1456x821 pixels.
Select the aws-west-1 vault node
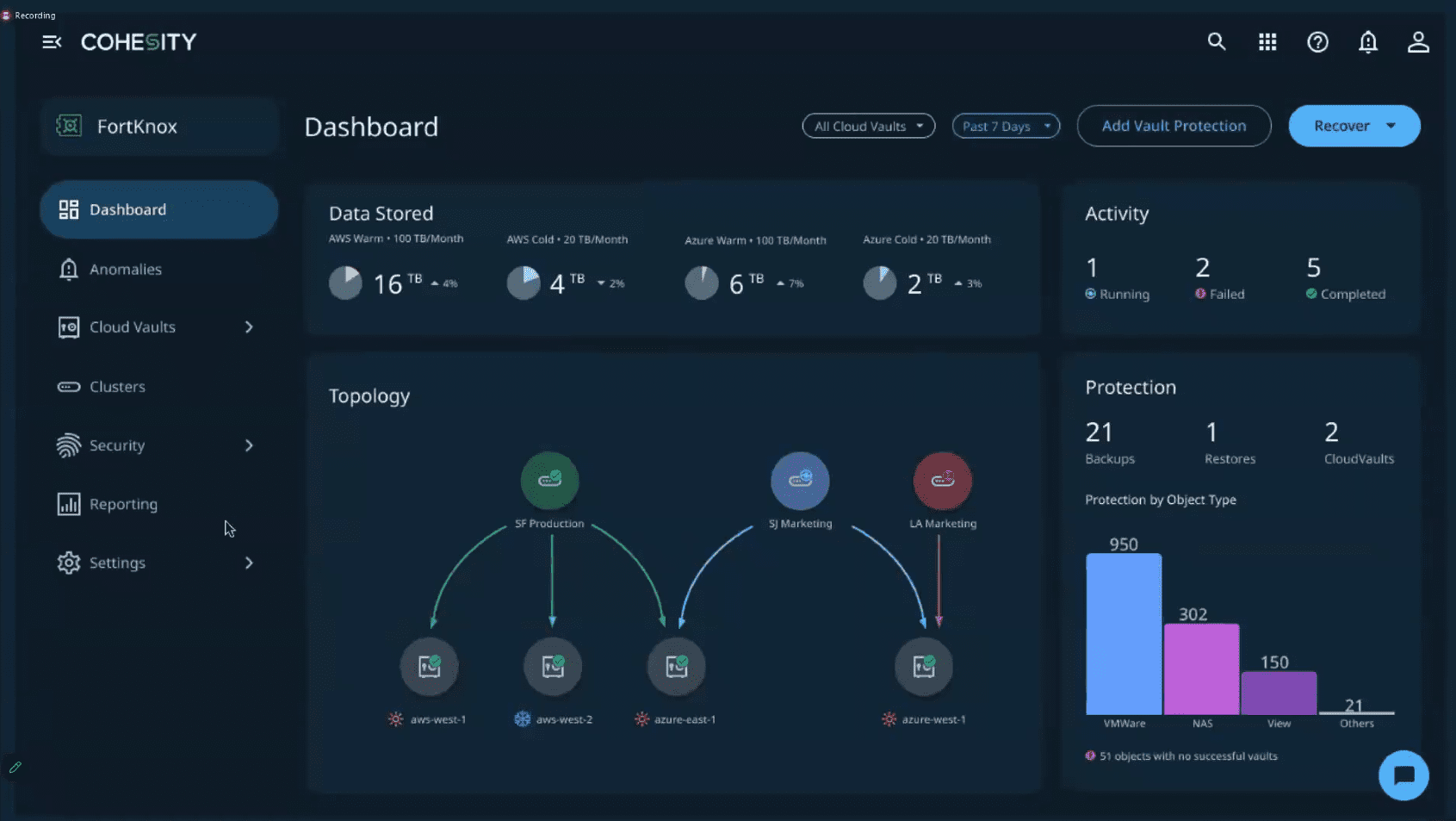[x=429, y=666]
